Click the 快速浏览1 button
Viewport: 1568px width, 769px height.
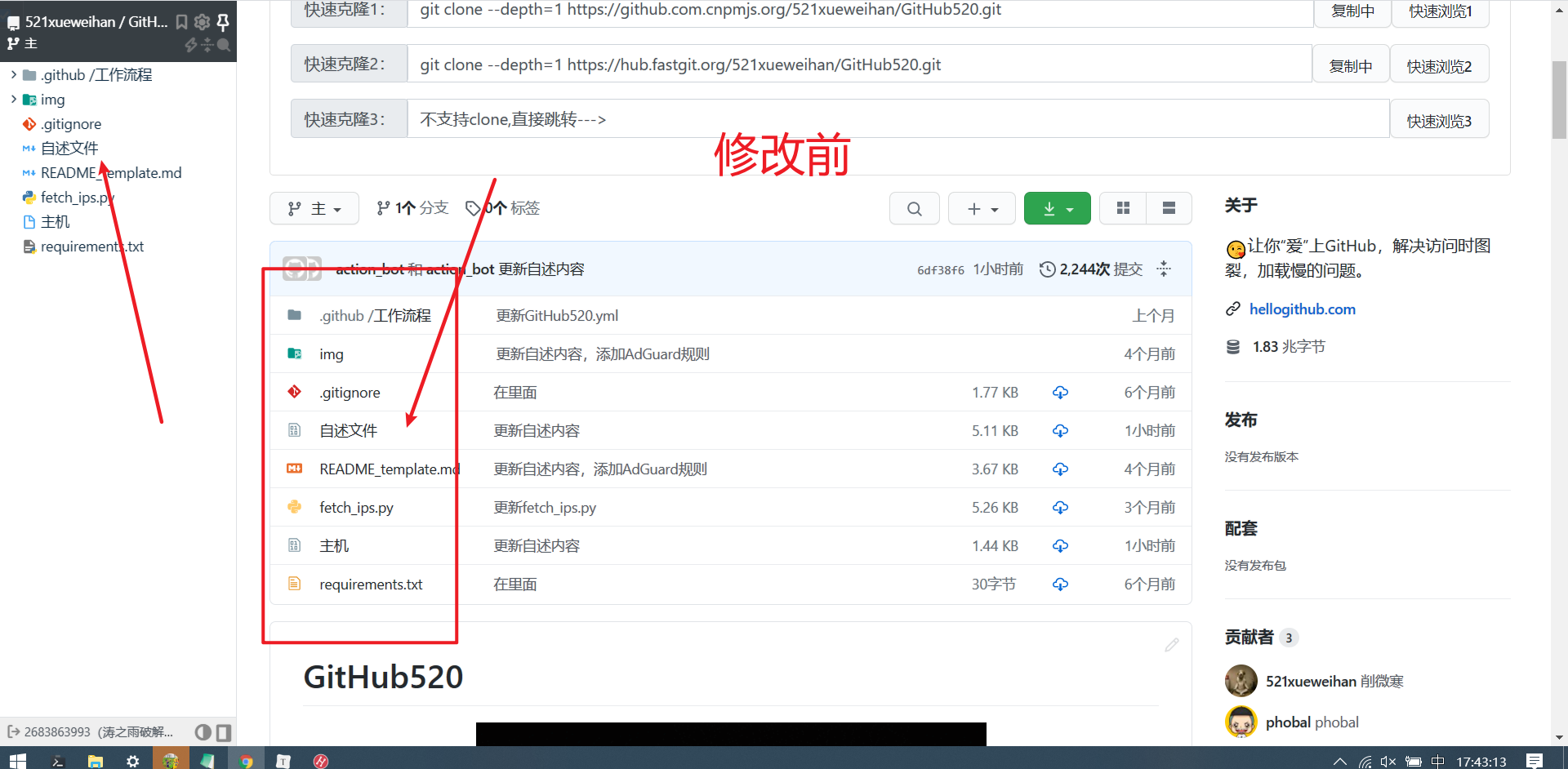coord(1441,12)
